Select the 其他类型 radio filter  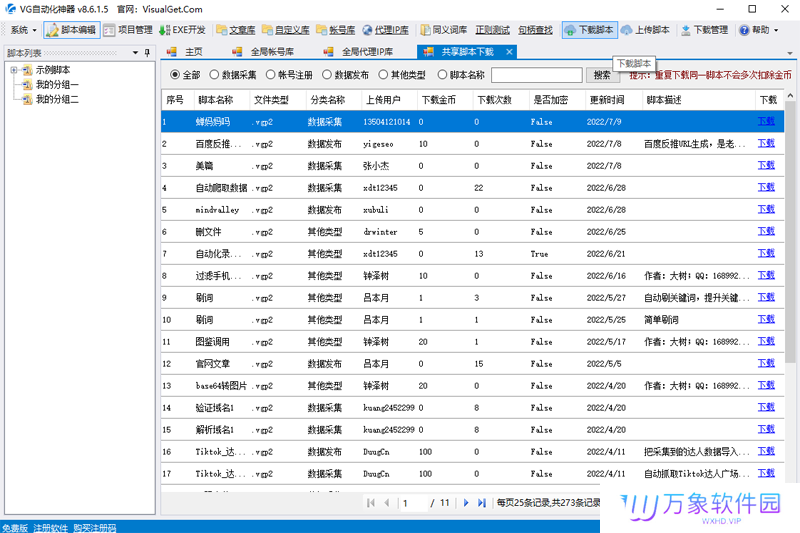click(x=402, y=75)
